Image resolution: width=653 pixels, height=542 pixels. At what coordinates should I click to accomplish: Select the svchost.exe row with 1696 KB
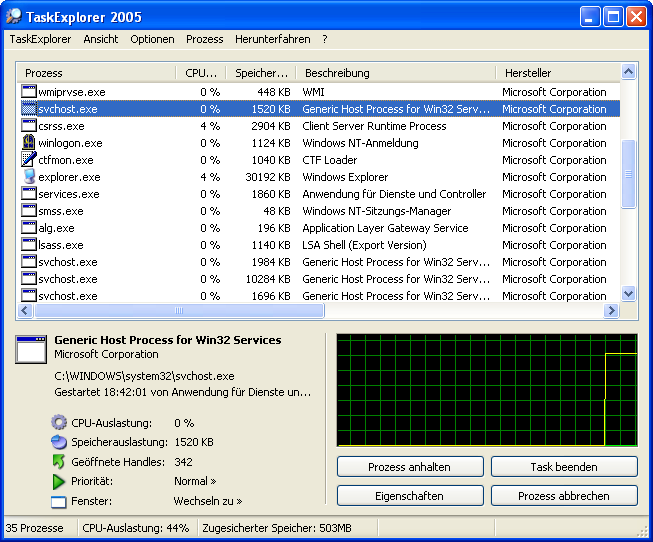319,296
